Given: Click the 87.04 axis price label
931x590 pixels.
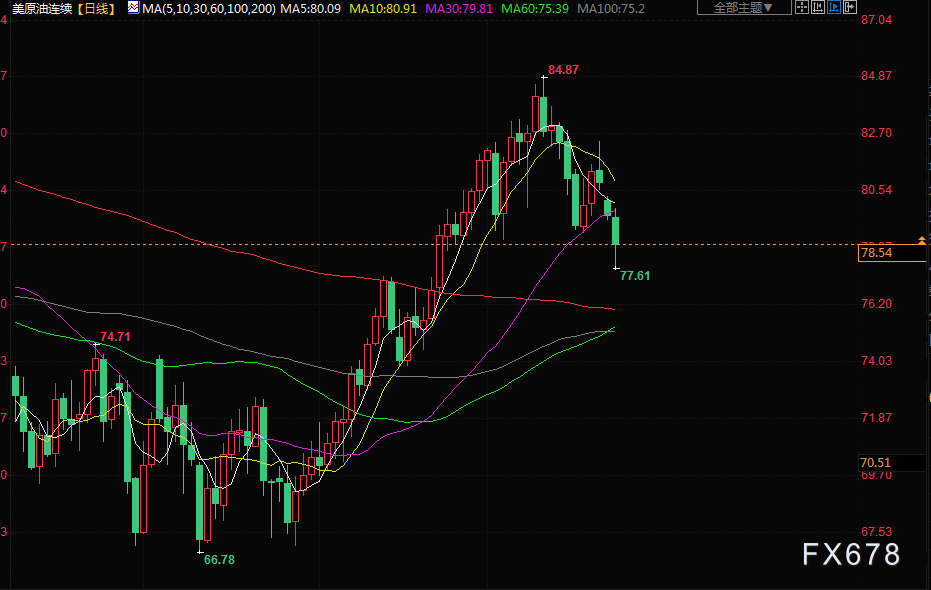Looking at the screenshot, I should coord(876,20).
